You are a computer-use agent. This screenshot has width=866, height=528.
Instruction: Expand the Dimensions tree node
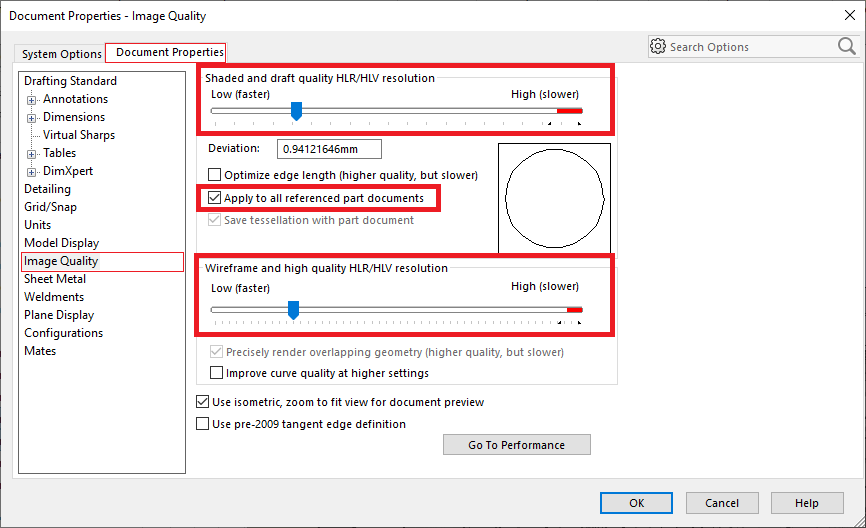(x=32, y=118)
